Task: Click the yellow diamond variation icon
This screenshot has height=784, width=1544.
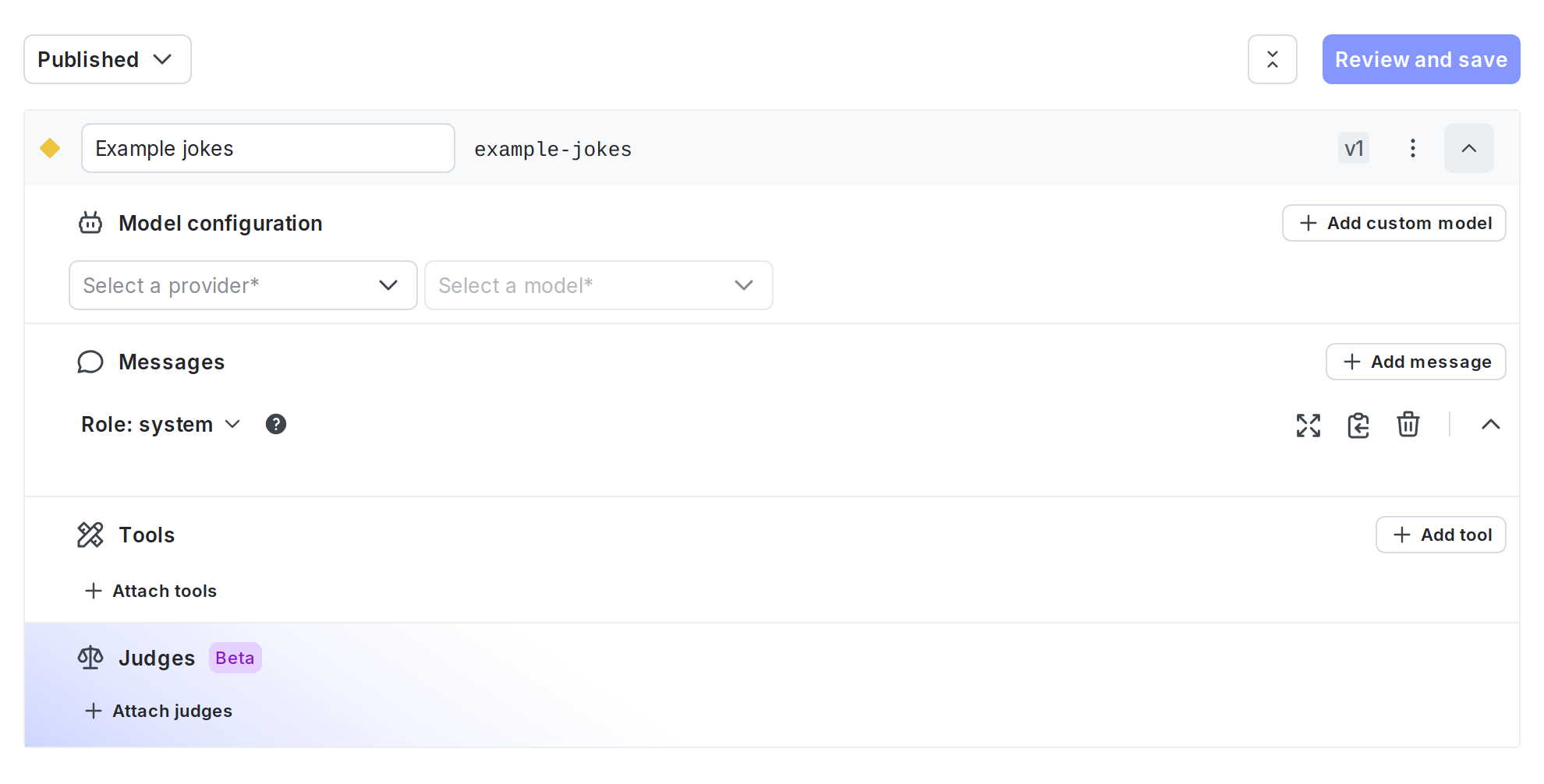Action: click(50, 148)
